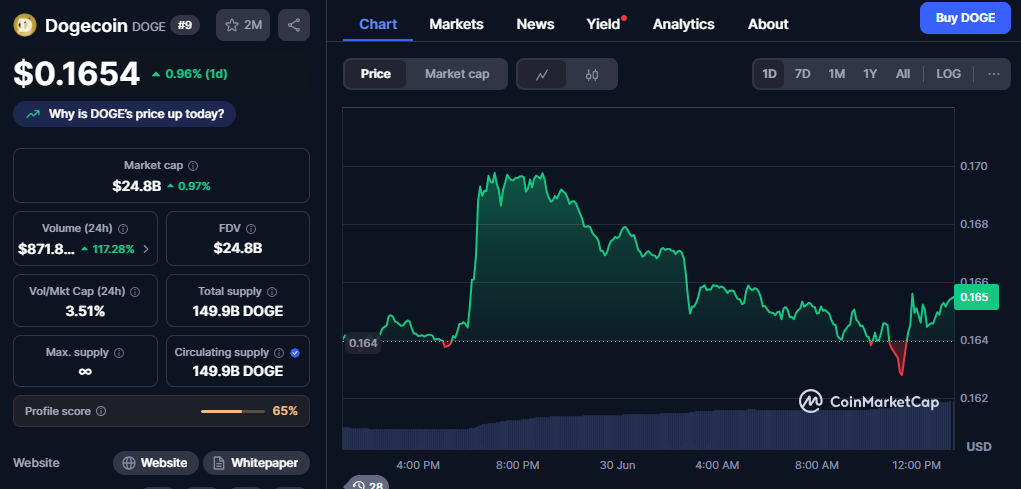The width and height of the screenshot is (1021, 489).
Task: Open the Yield tab
Action: (x=604, y=25)
